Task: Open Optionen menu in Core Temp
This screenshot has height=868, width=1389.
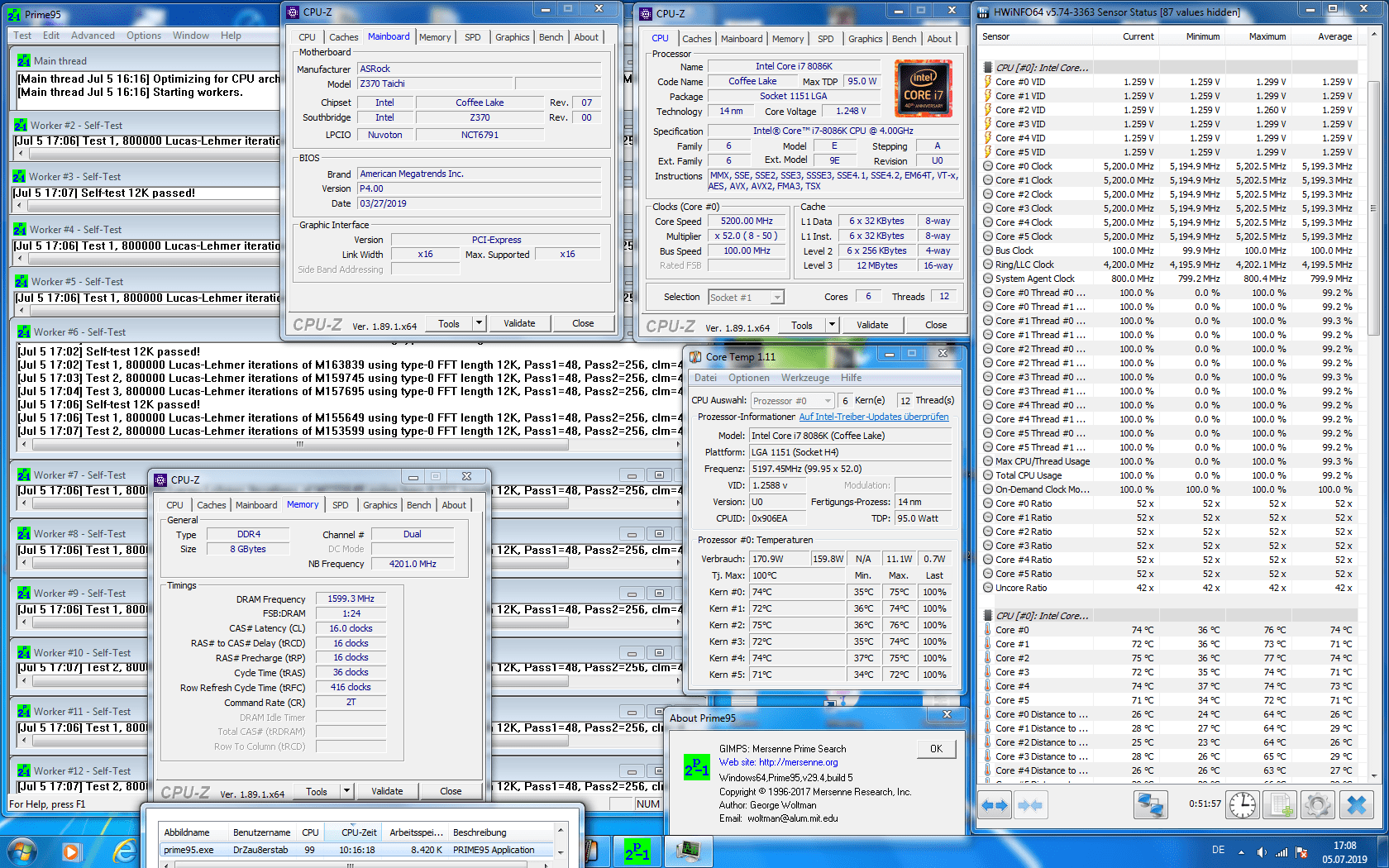Action: [748, 378]
